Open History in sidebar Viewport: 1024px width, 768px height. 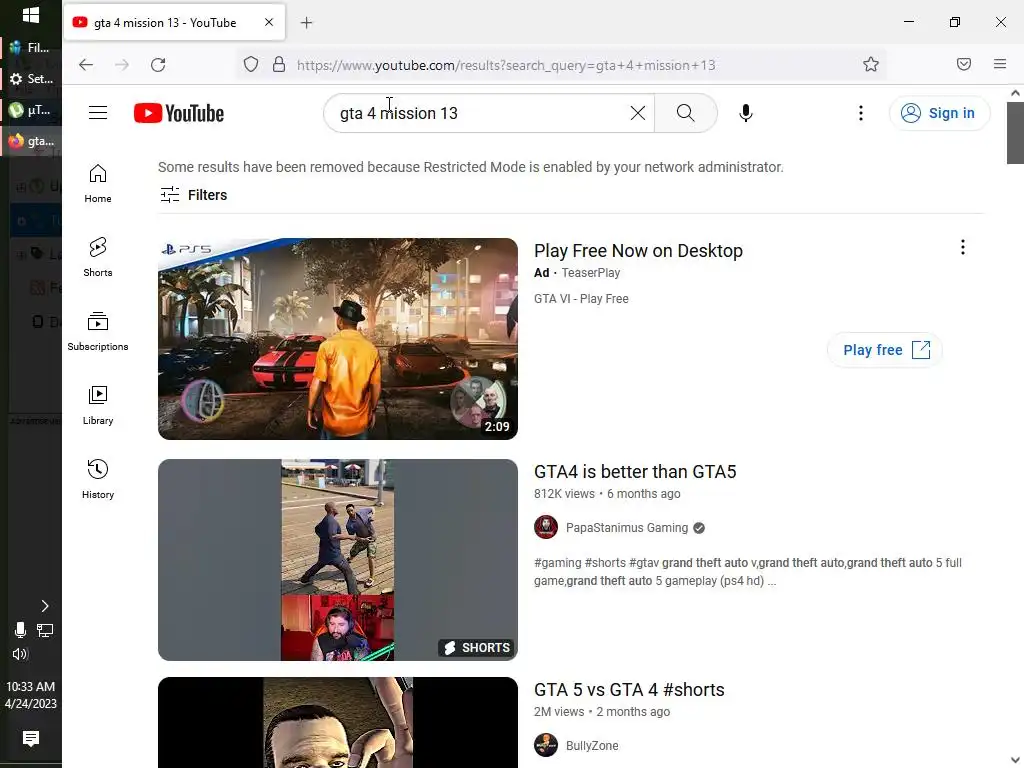pyautogui.click(x=98, y=479)
